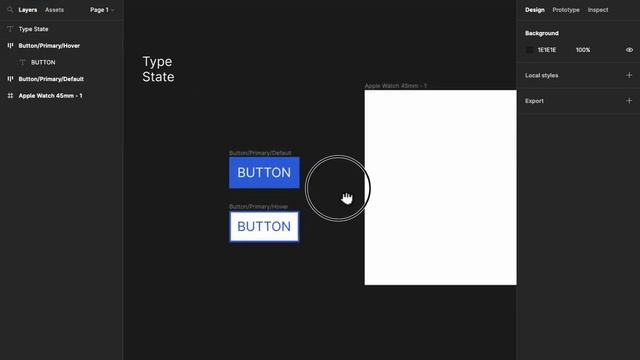This screenshot has height=360, width=640.
Task: Click the Local styles section label
Action: 542,76
